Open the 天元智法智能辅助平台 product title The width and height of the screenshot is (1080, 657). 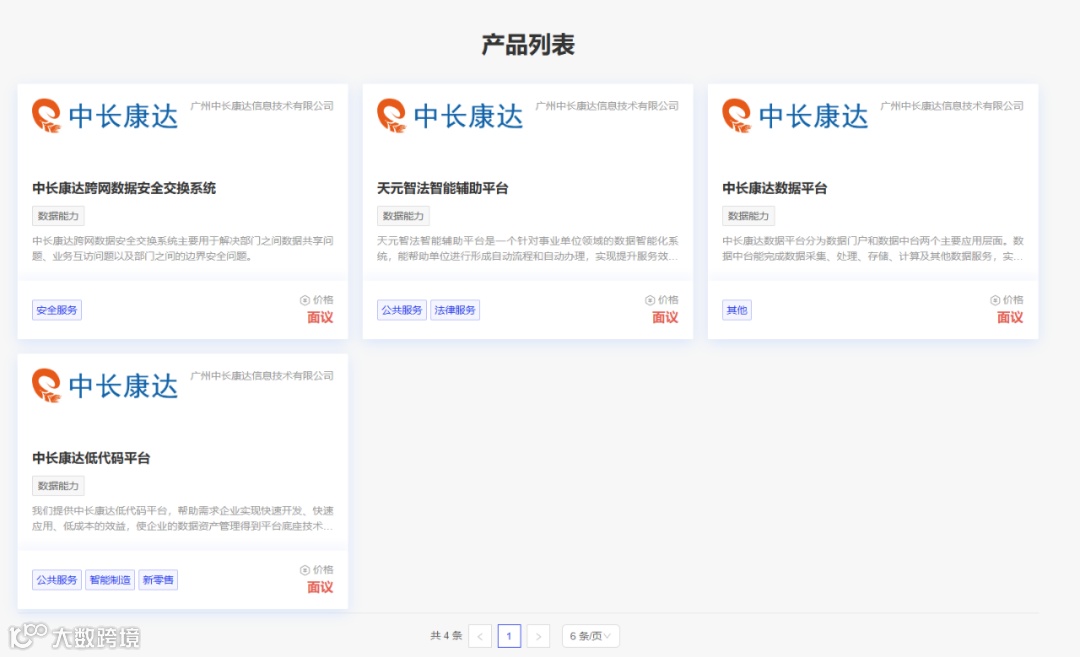442,188
